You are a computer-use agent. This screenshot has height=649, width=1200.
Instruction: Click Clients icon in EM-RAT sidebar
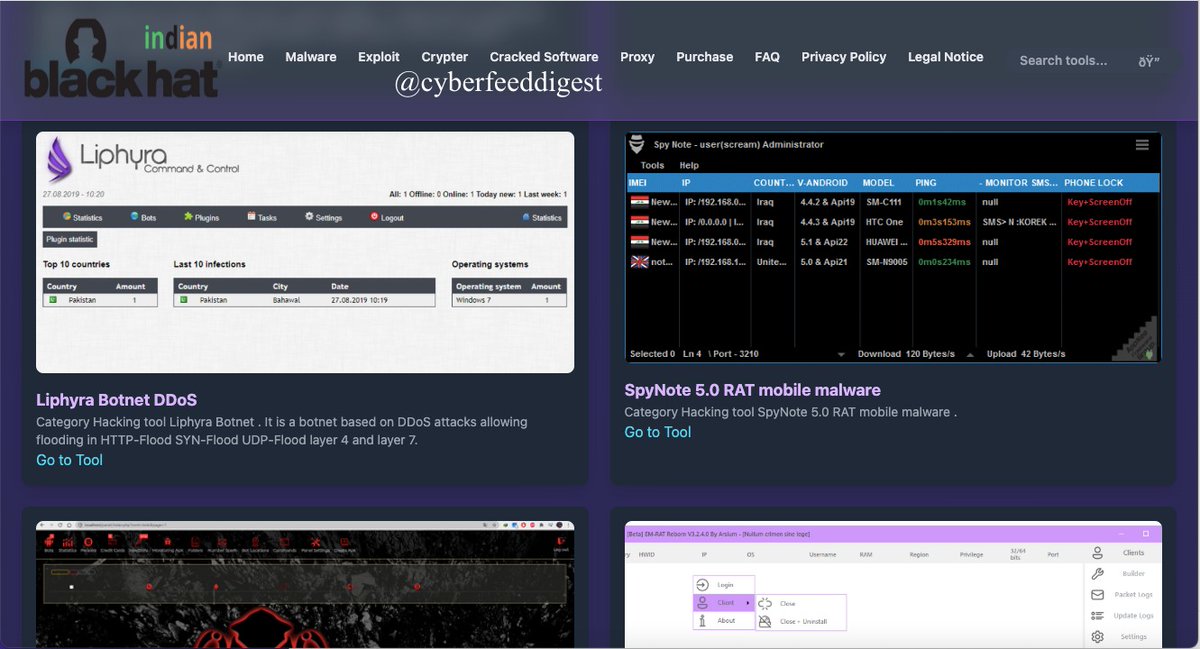click(1098, 552)
